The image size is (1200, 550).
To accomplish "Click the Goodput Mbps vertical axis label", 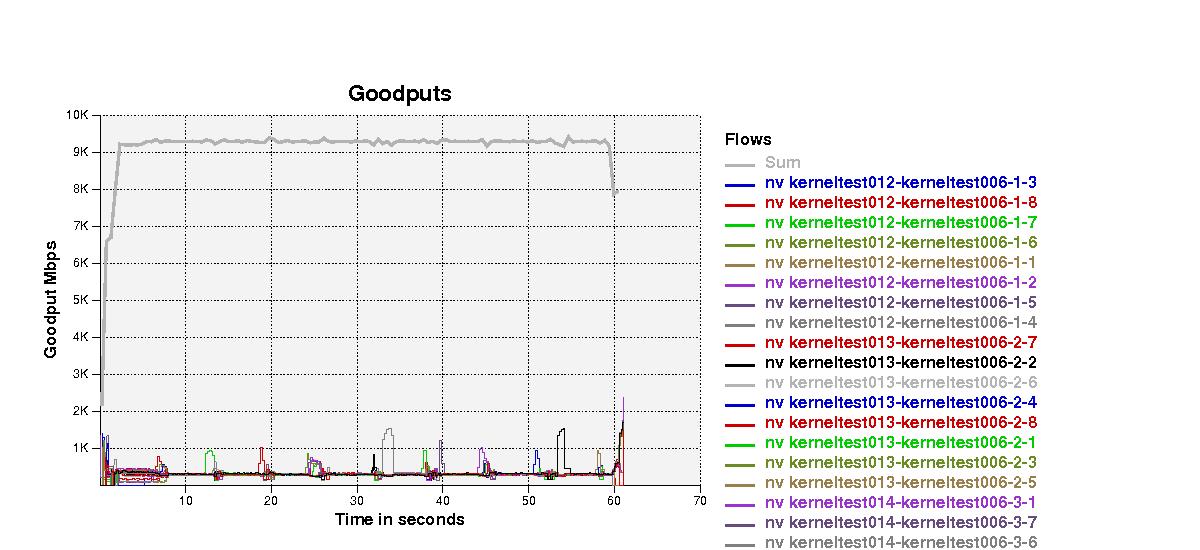I will (51, 299).
